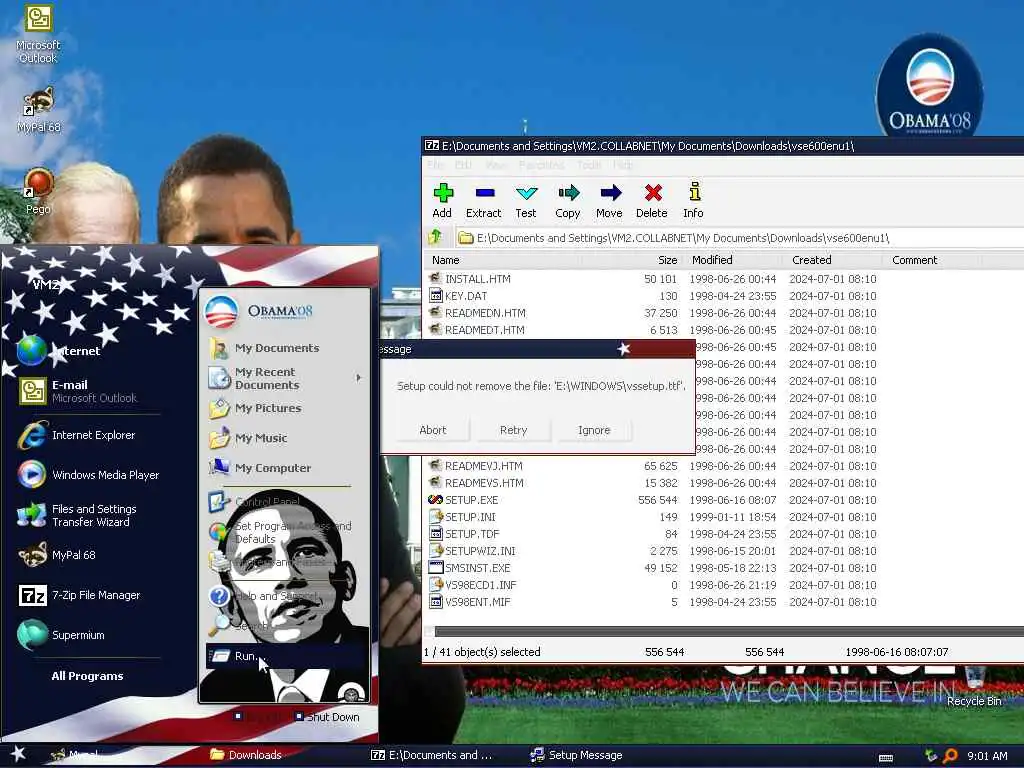1024x768 pixels.
Task: Open the Tools menu in 7-Zip
Action: [x=588, y=165]
